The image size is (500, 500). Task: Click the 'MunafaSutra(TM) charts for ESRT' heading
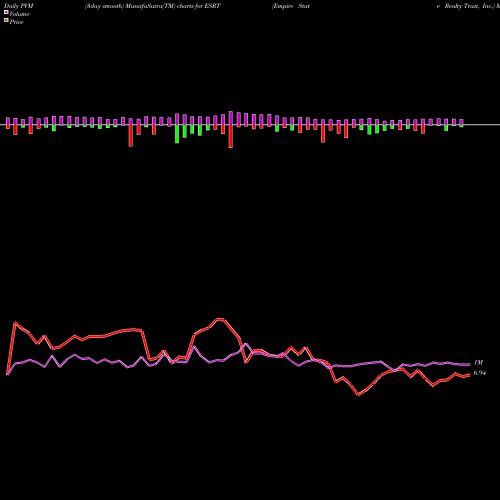[x=173, y=6]
